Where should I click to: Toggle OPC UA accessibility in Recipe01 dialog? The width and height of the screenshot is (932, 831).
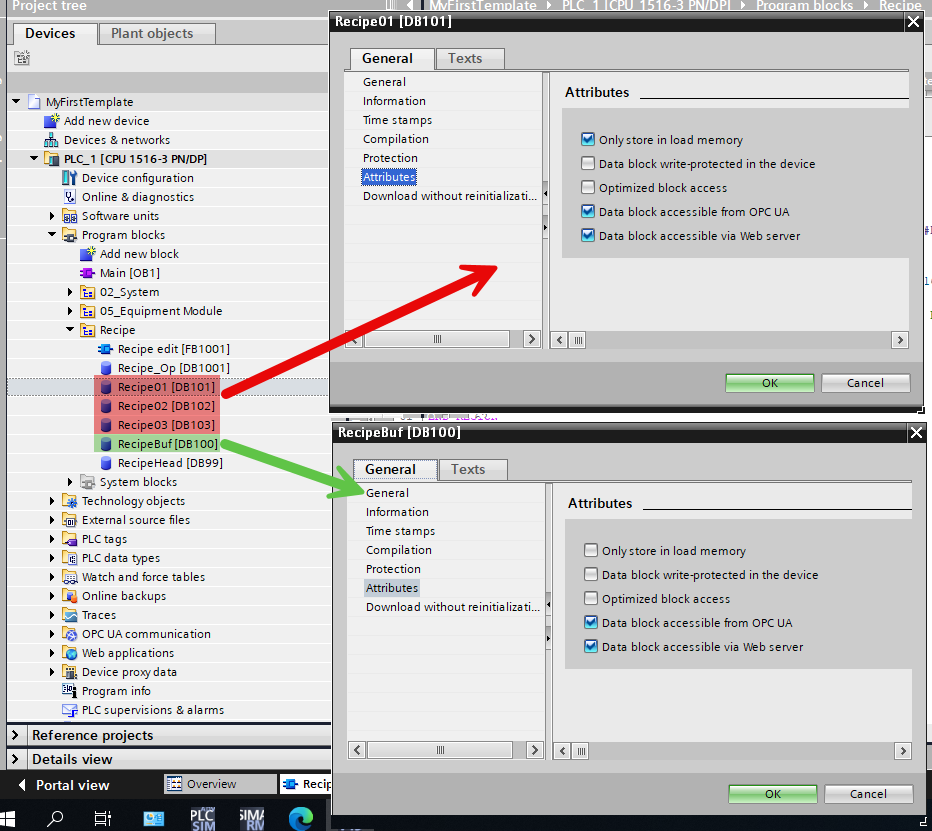point(588,212)
